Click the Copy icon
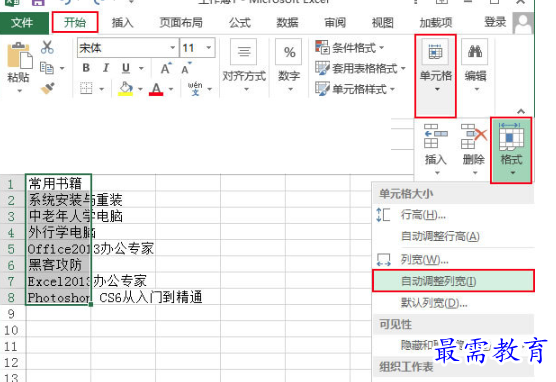The width and height of the screenshot is (556, 382). [47, 67]
